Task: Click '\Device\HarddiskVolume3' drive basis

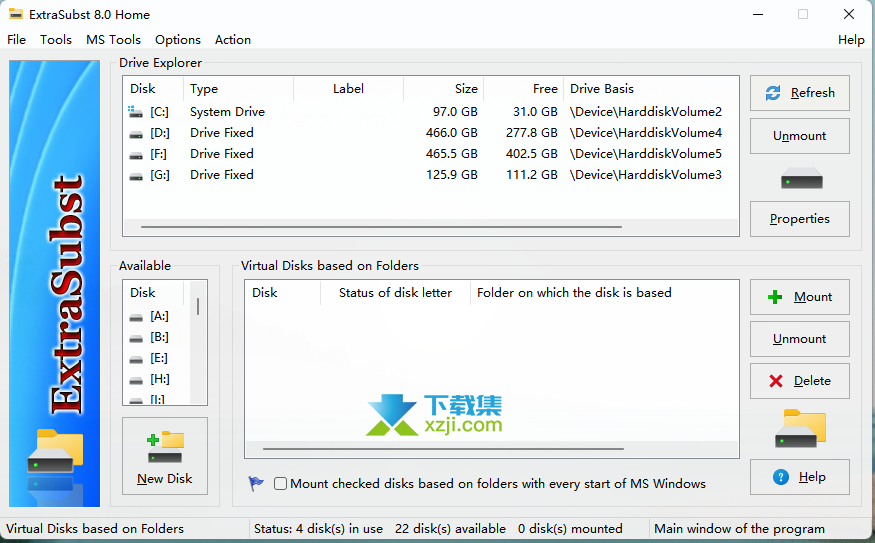Action: tap(646, 175)
